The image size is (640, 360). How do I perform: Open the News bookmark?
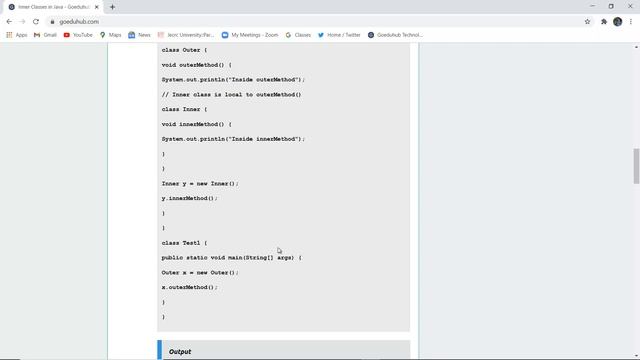(x=139, y=35)
